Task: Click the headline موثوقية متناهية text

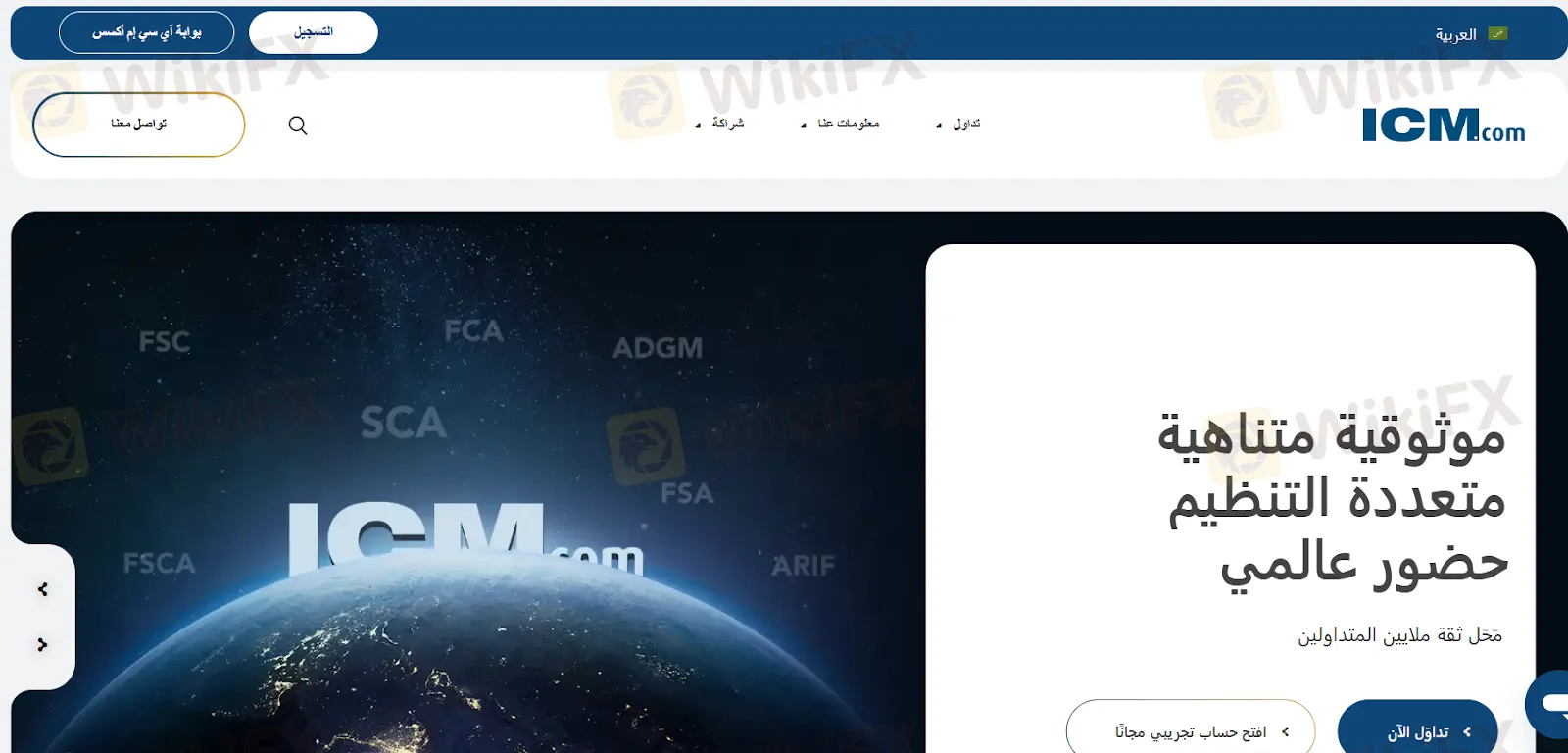Action: tap(1331, 436)
